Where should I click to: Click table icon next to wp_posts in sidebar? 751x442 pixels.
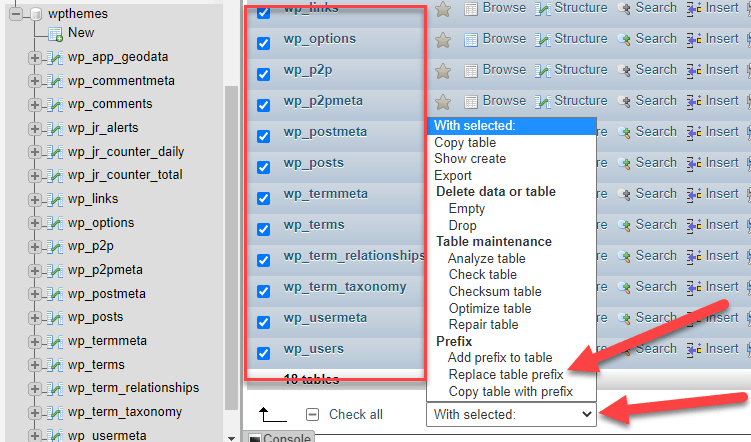click(55, 318)
